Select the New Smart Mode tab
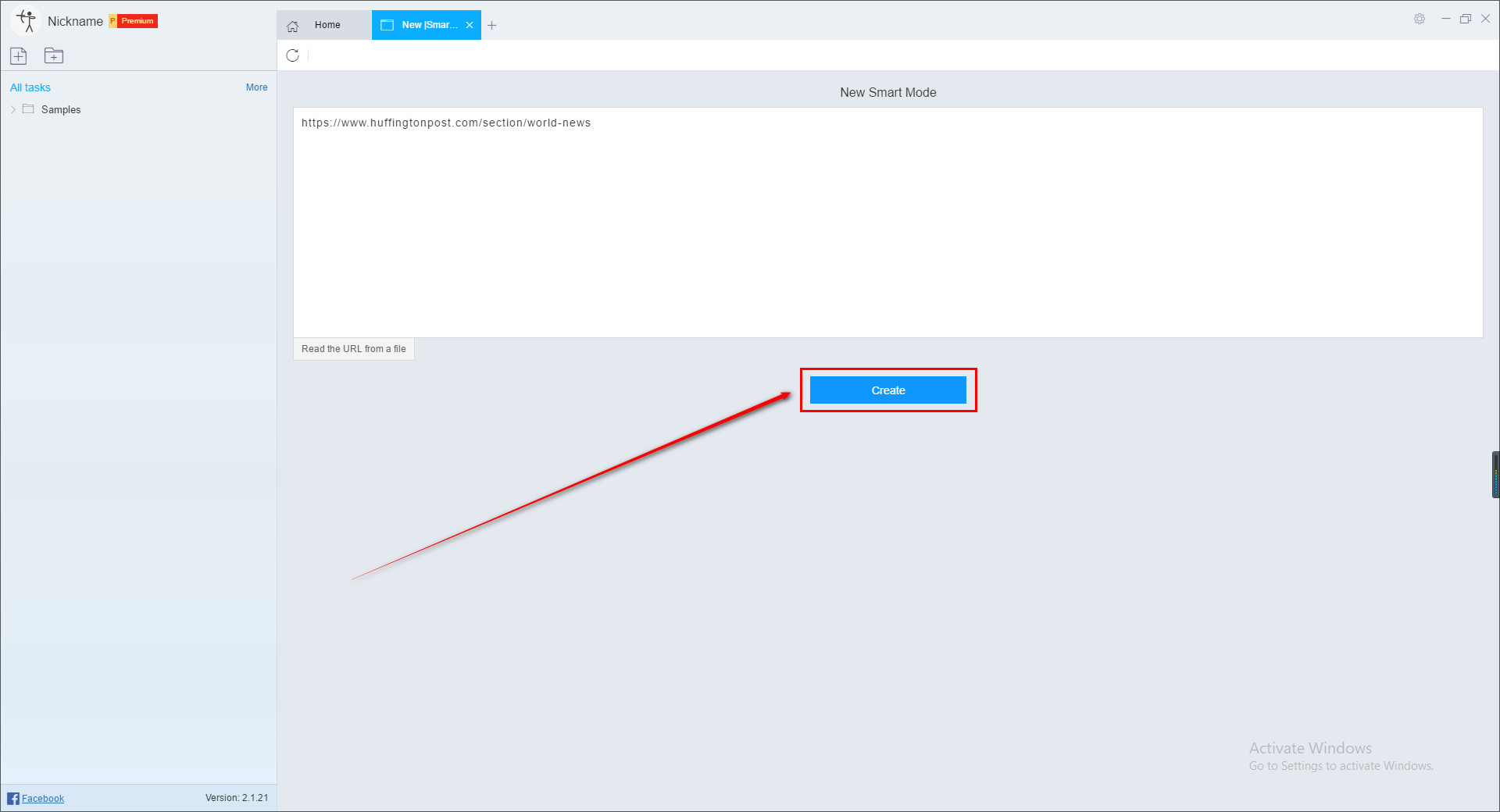The width and height of the screenshot is (1500, 812). coord(427,25)
